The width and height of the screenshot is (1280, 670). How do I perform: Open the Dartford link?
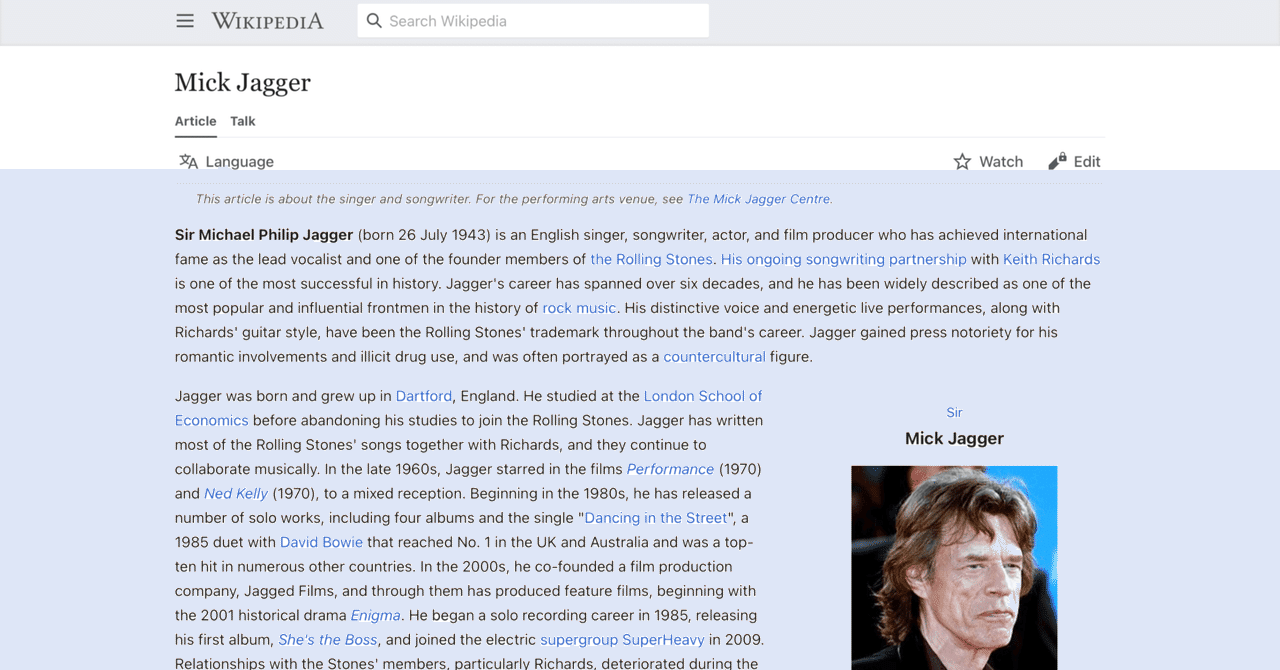(x=424, y=396)
